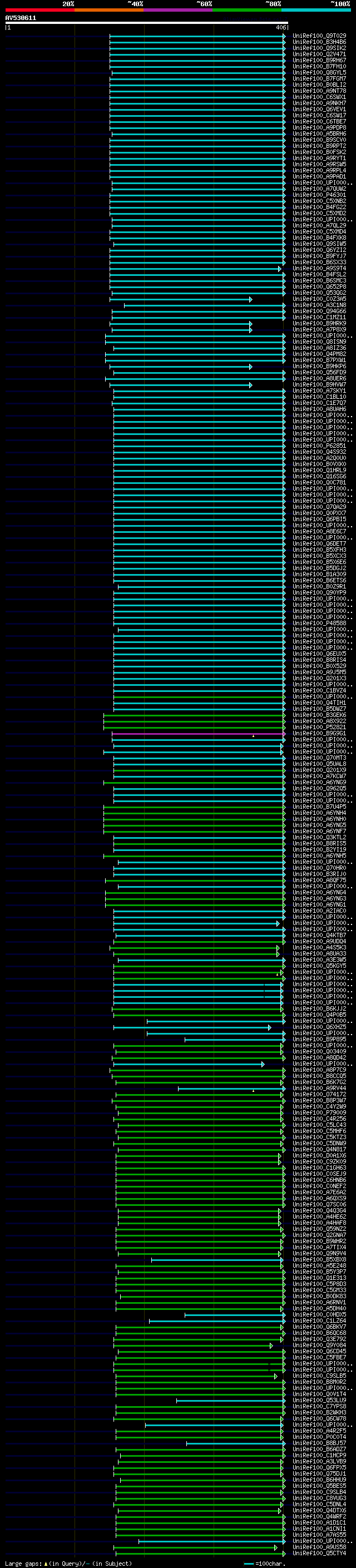The height and width of the screenshot is (1568, 356).
Task: Select the UniRef100_Q70HR0 label
Action: pyautogui.click(x=319, y=868)
